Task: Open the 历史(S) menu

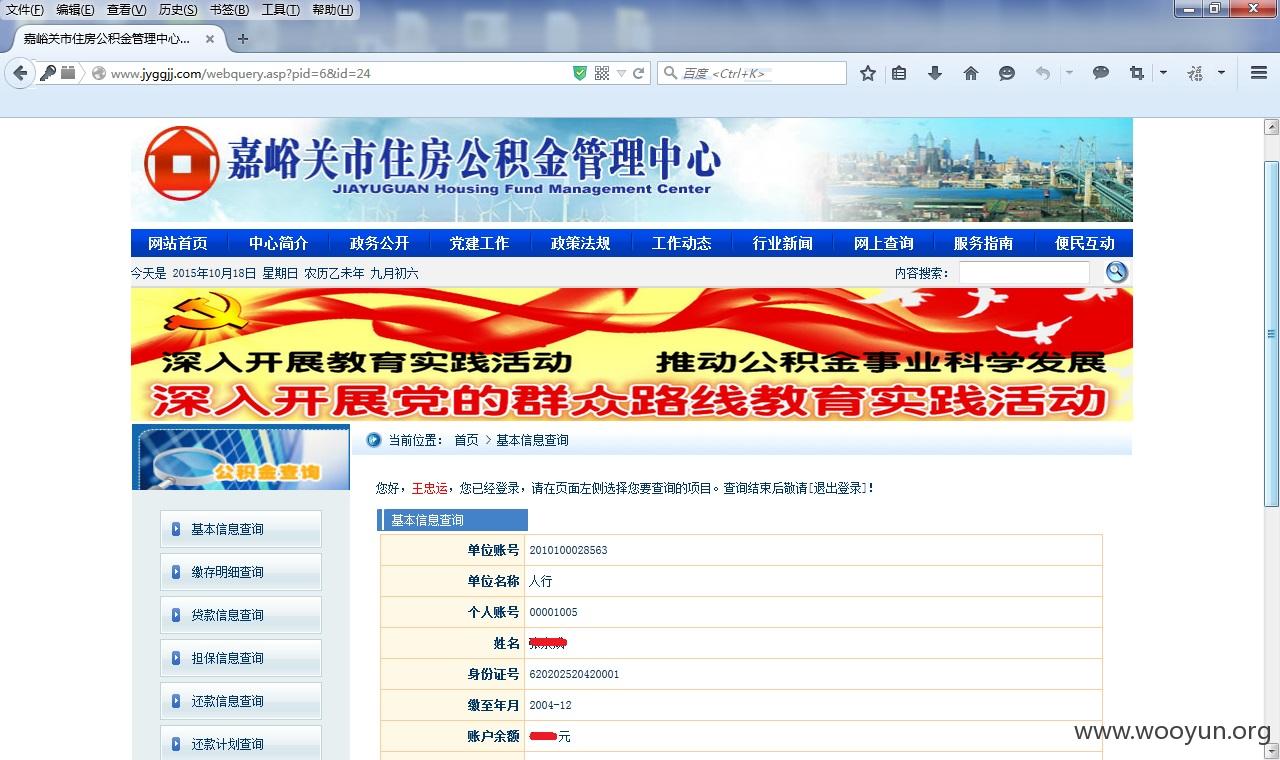Action: [x=178, y=10]
